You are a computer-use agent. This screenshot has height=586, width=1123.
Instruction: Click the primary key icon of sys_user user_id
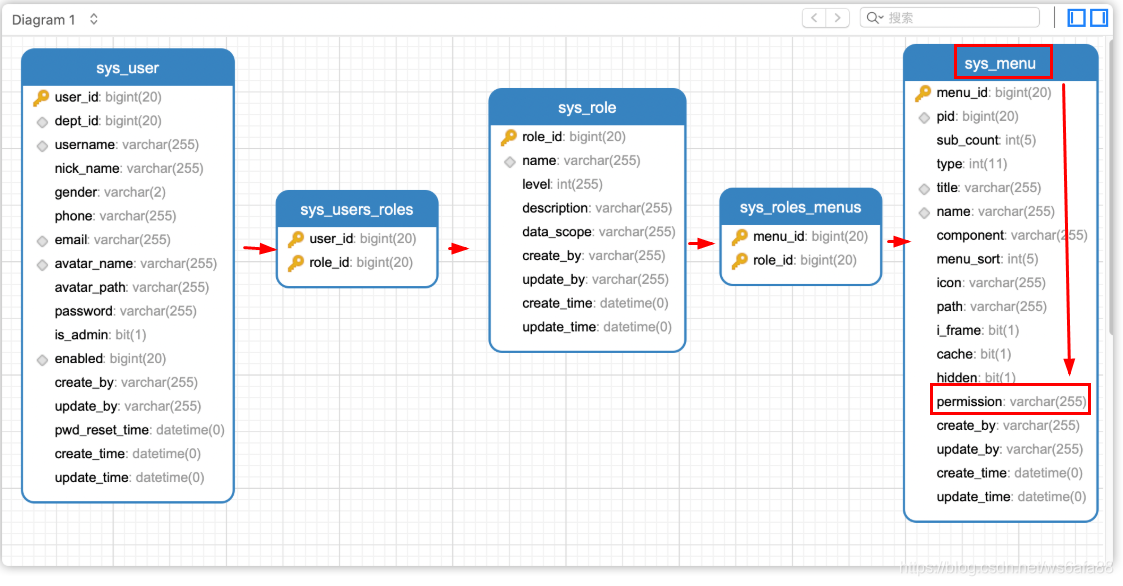[42, 97]
